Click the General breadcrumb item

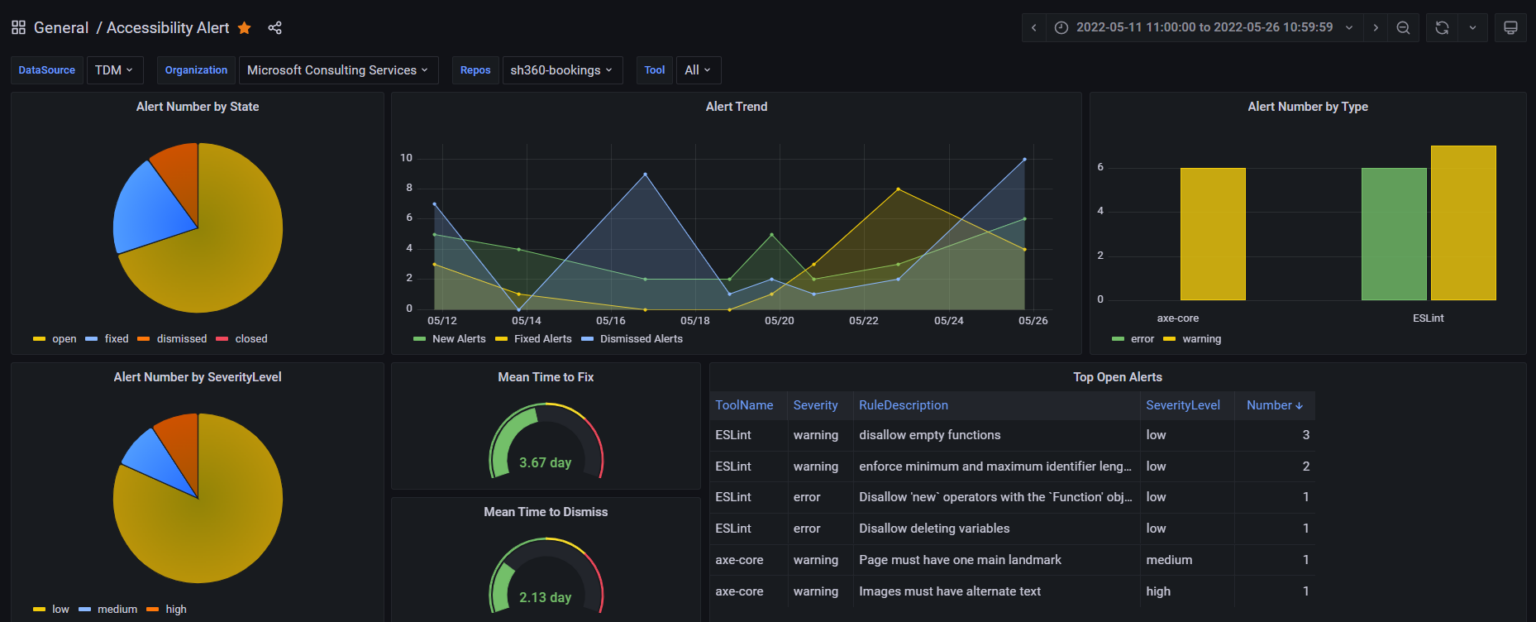(x=60, y=28)
